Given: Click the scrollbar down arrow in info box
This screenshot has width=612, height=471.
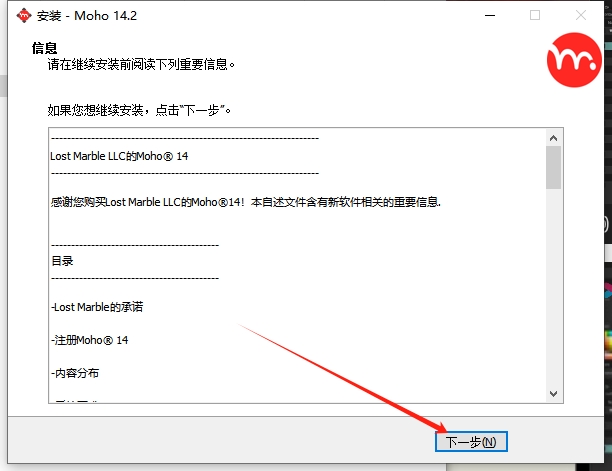Looking at the screenshot, I should click(x=553, y=394).
